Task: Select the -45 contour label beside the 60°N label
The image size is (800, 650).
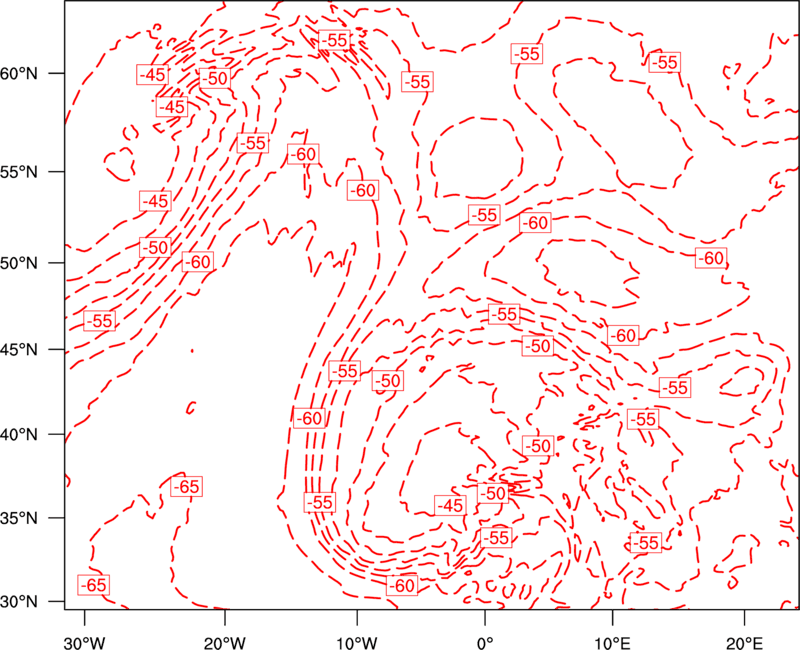Action: (153, 75)
